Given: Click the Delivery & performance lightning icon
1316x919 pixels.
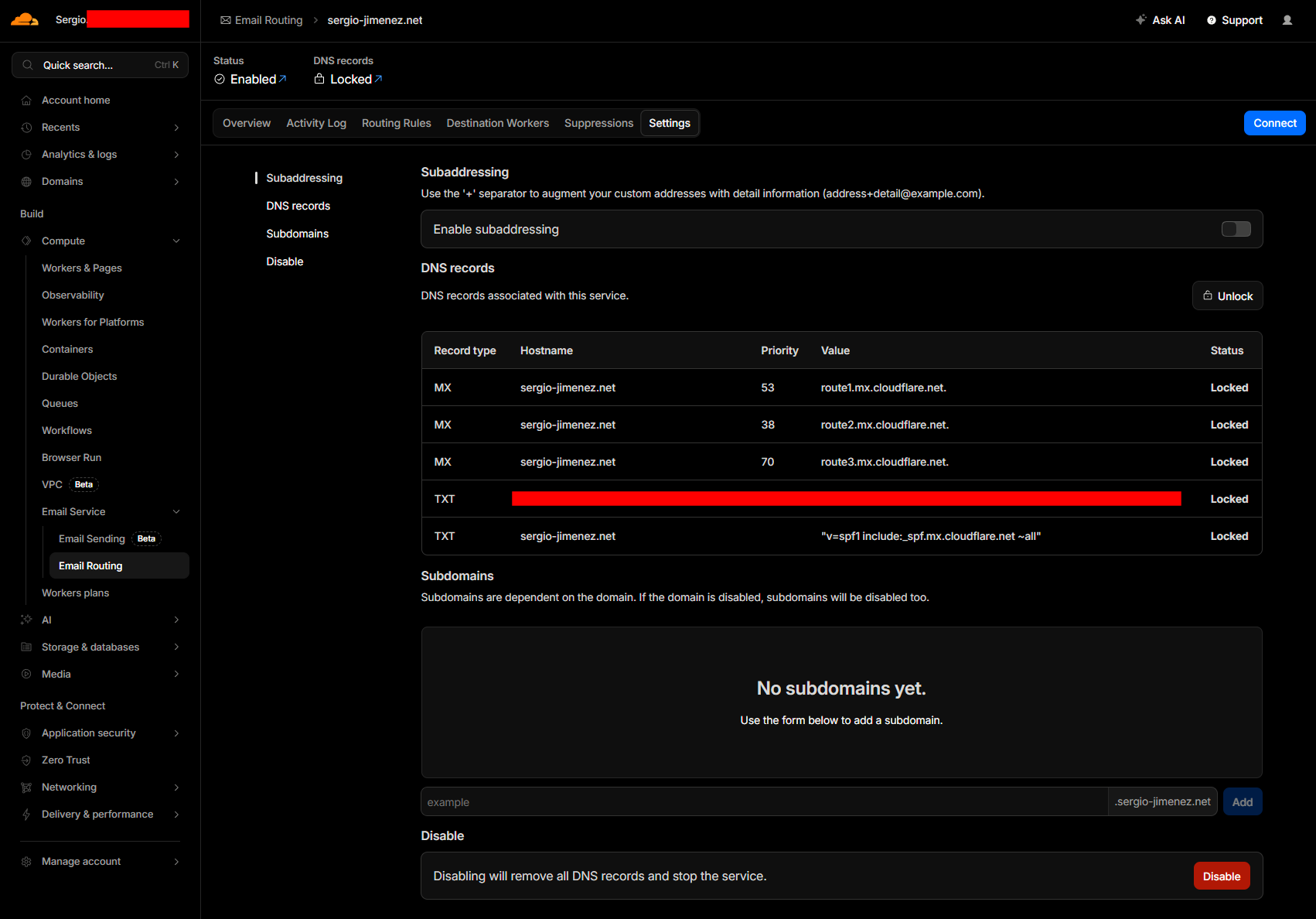Looking at the screenshot, I should click(x=26, y=815).
